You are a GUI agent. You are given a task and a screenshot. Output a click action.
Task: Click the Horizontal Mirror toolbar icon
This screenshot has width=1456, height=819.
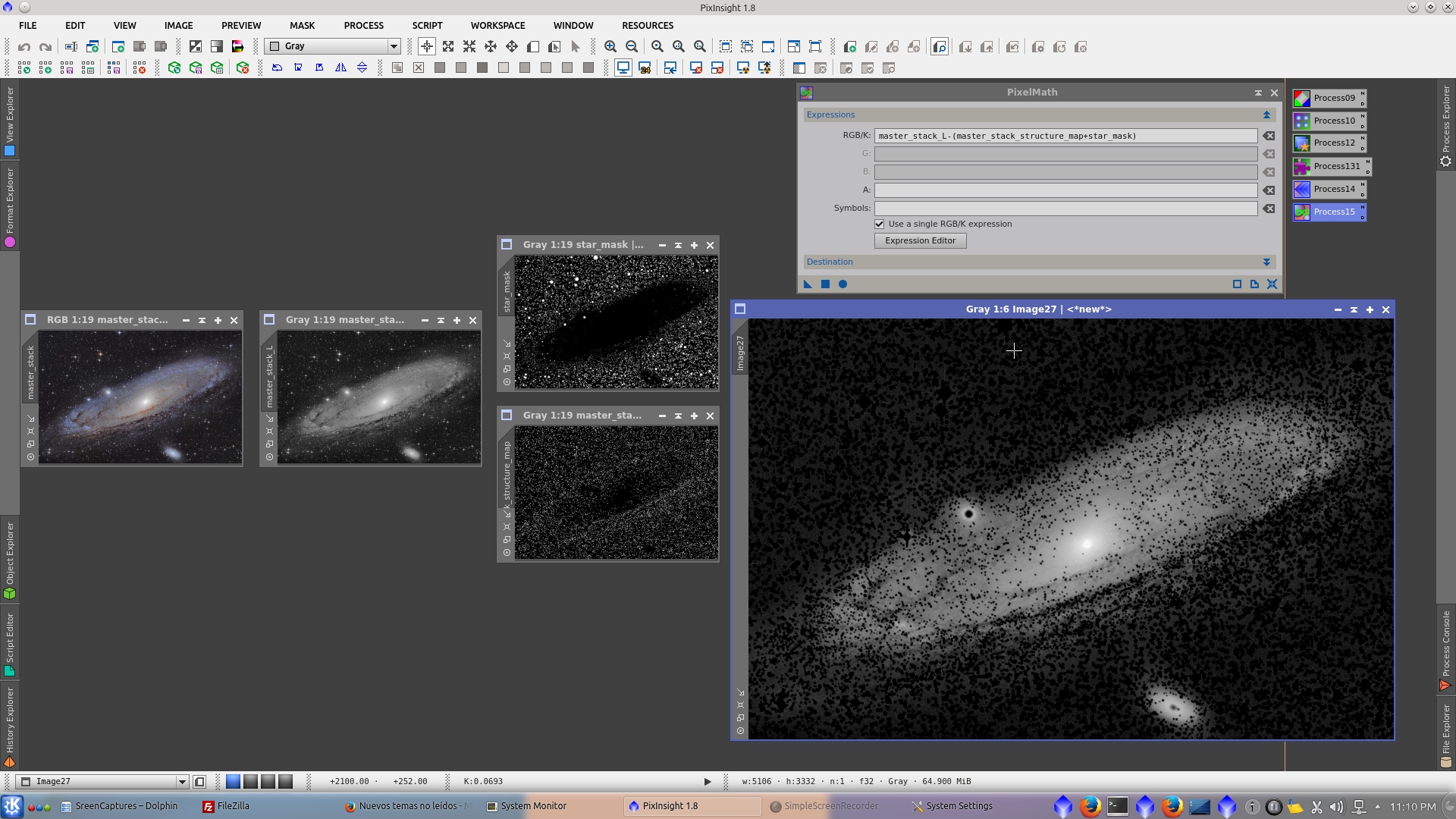click(x=340, y=68)
